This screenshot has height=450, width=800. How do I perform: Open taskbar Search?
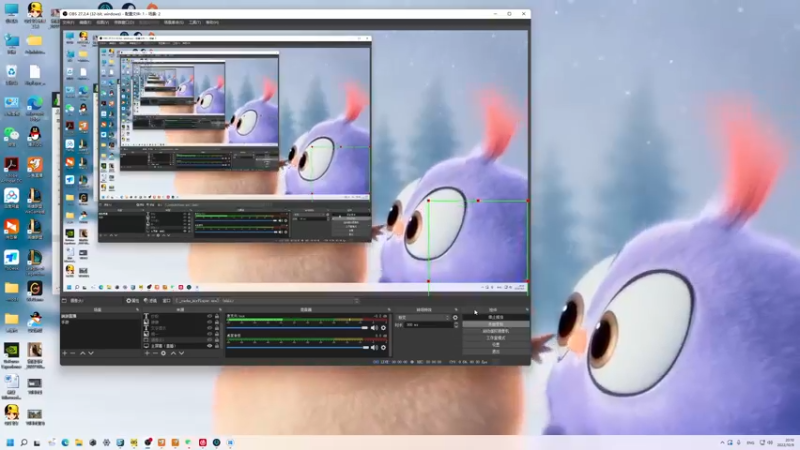click(23, 442)
